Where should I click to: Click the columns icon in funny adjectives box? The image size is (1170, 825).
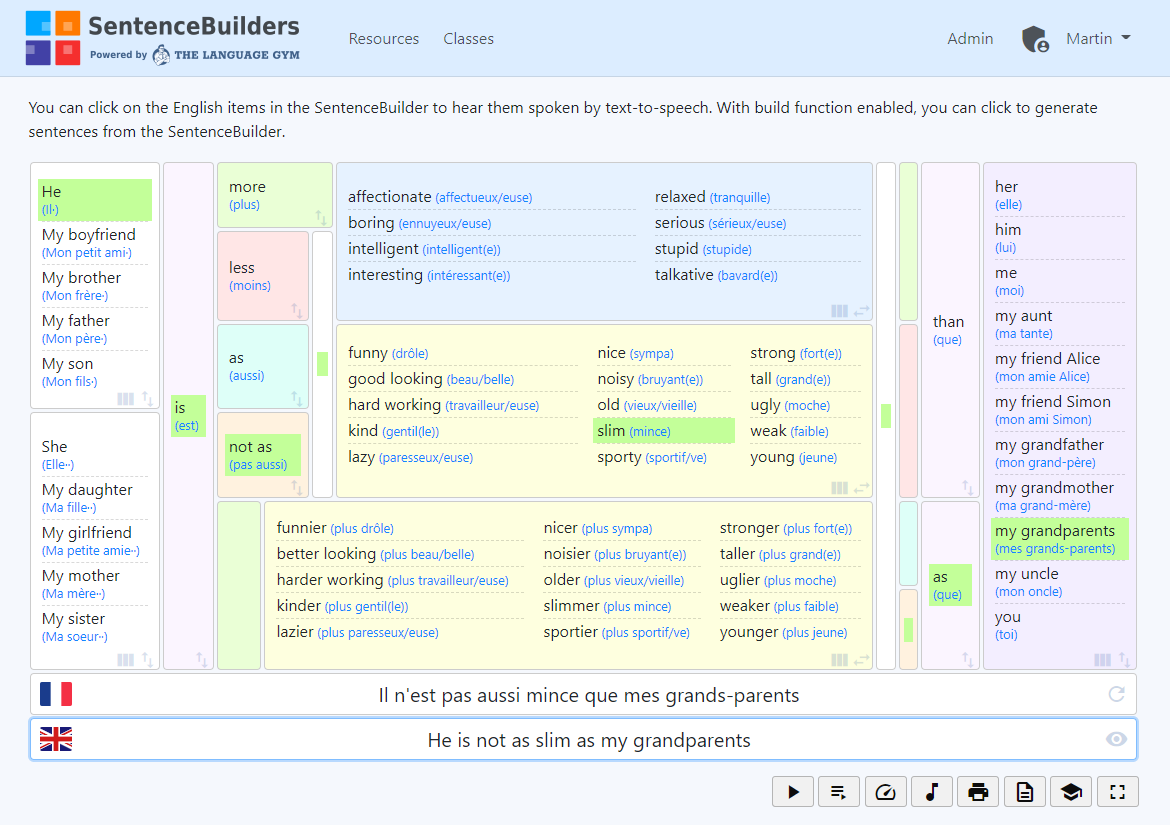point(839,488)
